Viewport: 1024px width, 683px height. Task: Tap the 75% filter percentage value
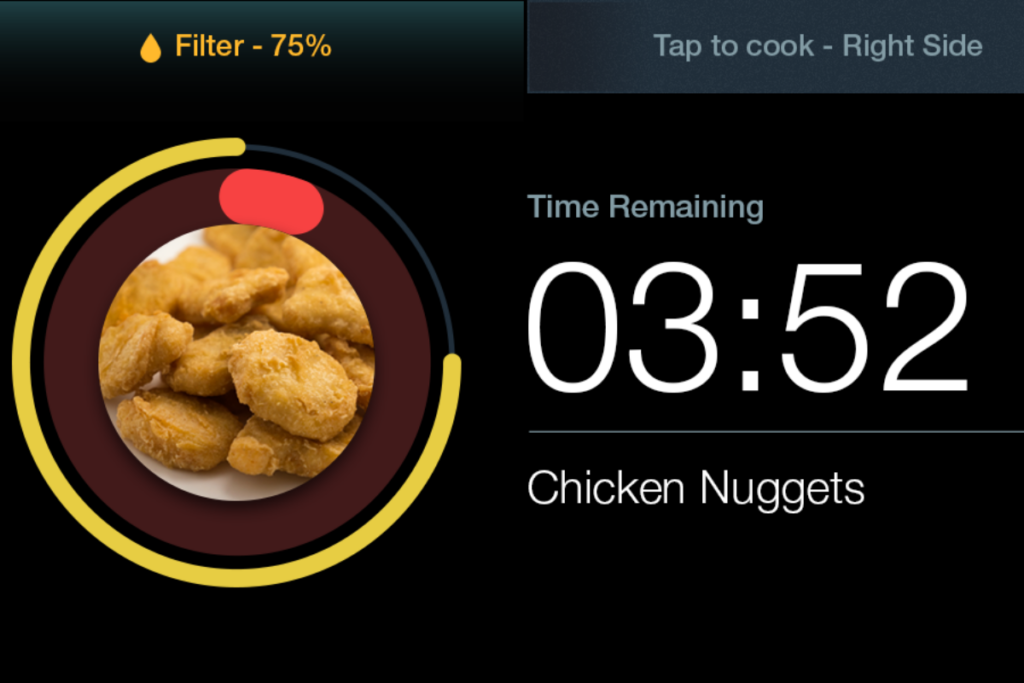(x=301, y=46)
